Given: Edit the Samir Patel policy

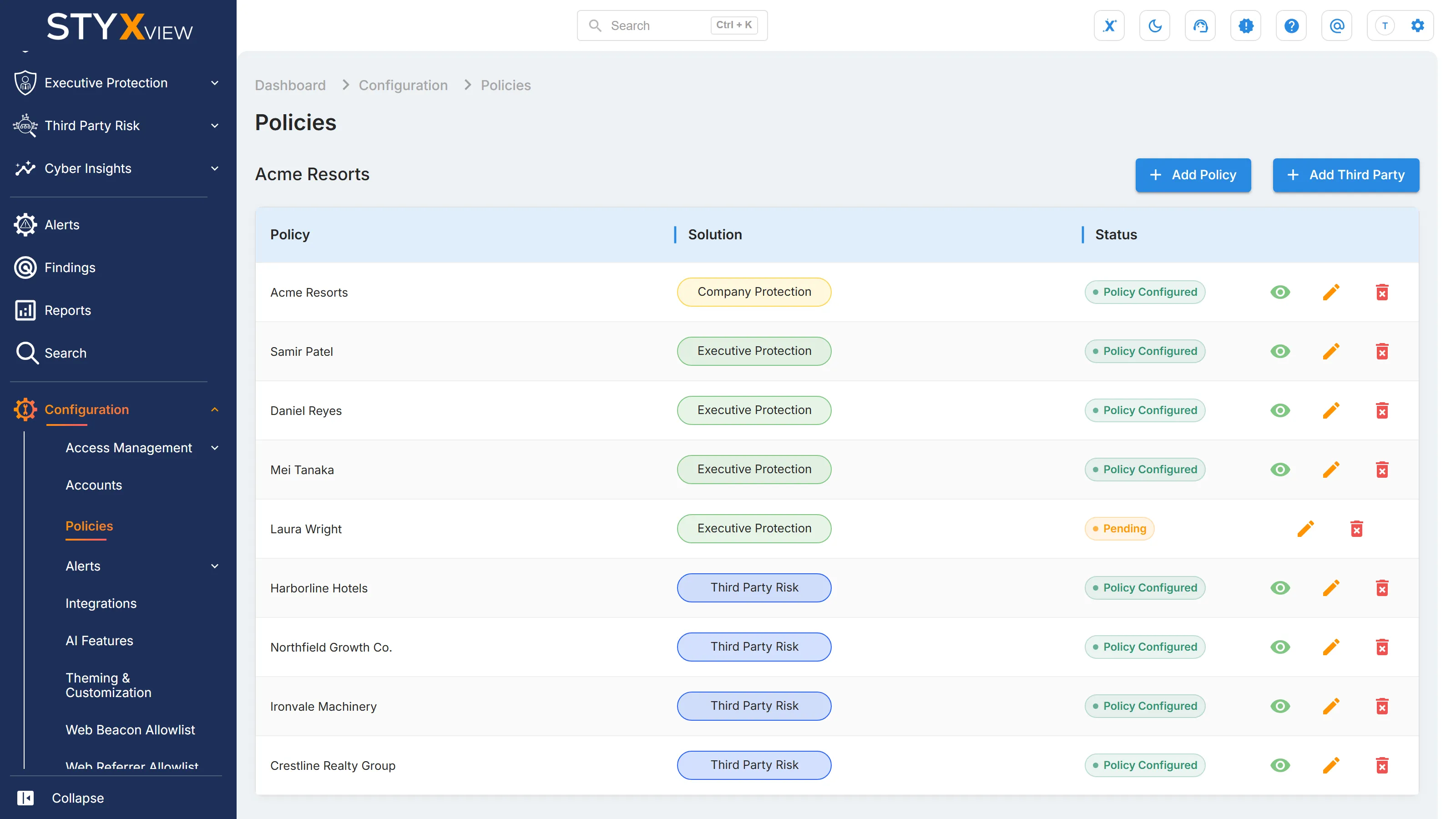Looking at the screenshot, I should tap(1331, 352).
